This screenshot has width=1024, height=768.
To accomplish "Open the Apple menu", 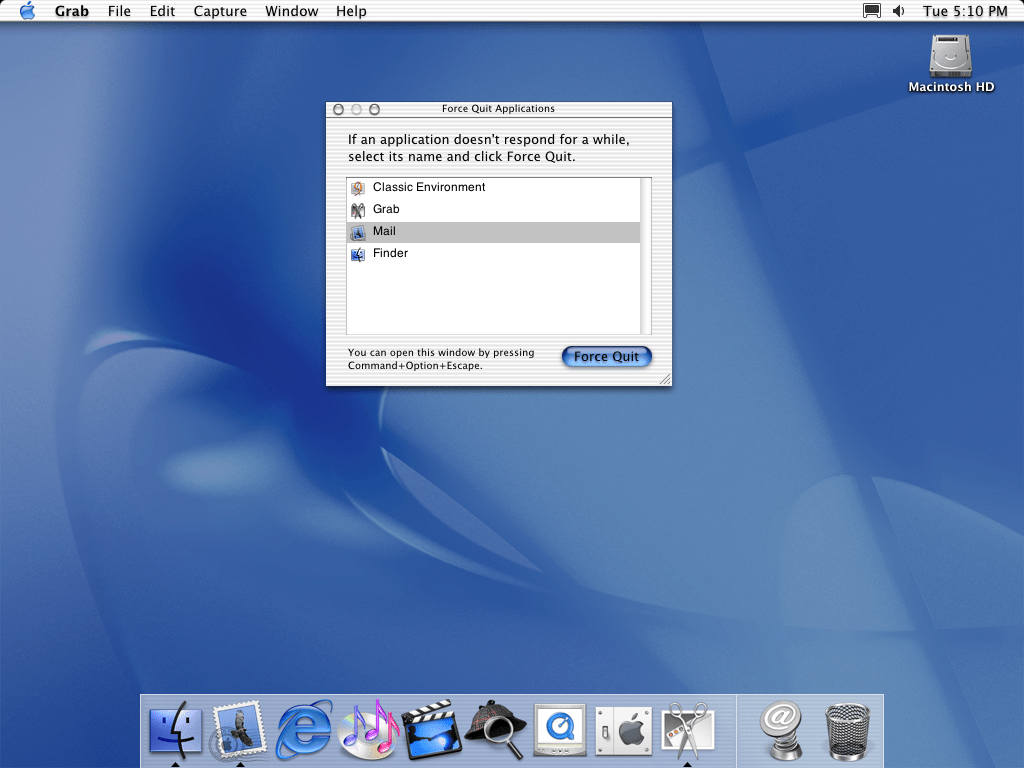I will 27,11.
